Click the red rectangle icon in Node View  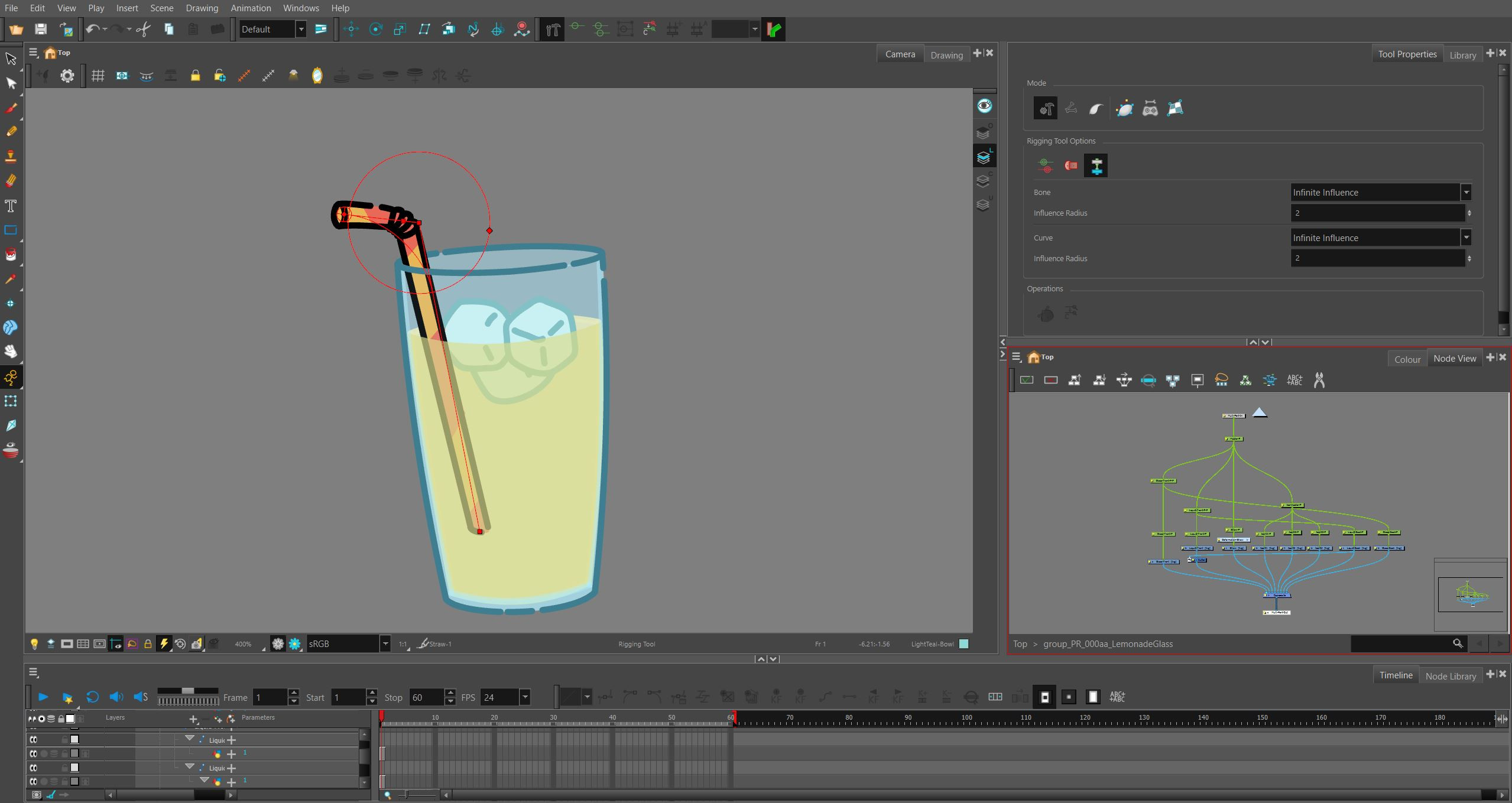click(1051, 381)
